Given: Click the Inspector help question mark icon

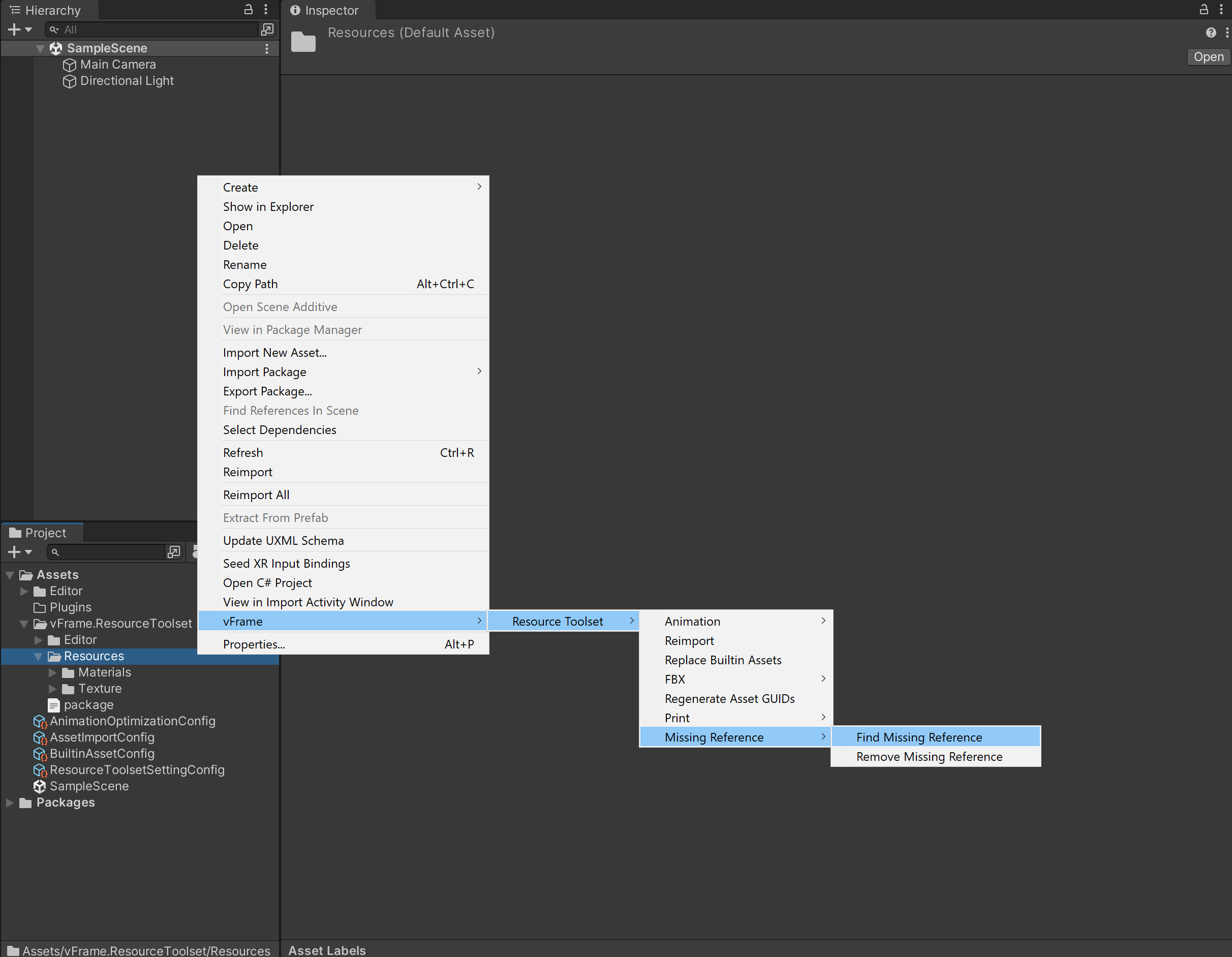Looking at the screenshot, I should (1211, 33).
